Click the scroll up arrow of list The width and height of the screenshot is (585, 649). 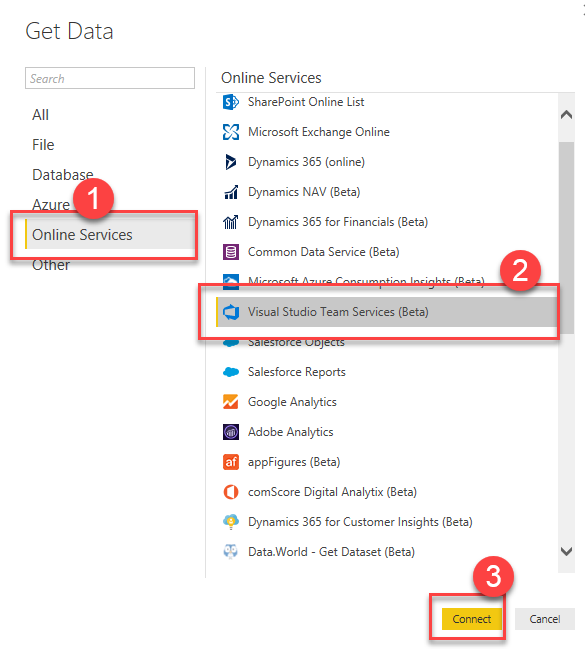(x=566, y=115)
